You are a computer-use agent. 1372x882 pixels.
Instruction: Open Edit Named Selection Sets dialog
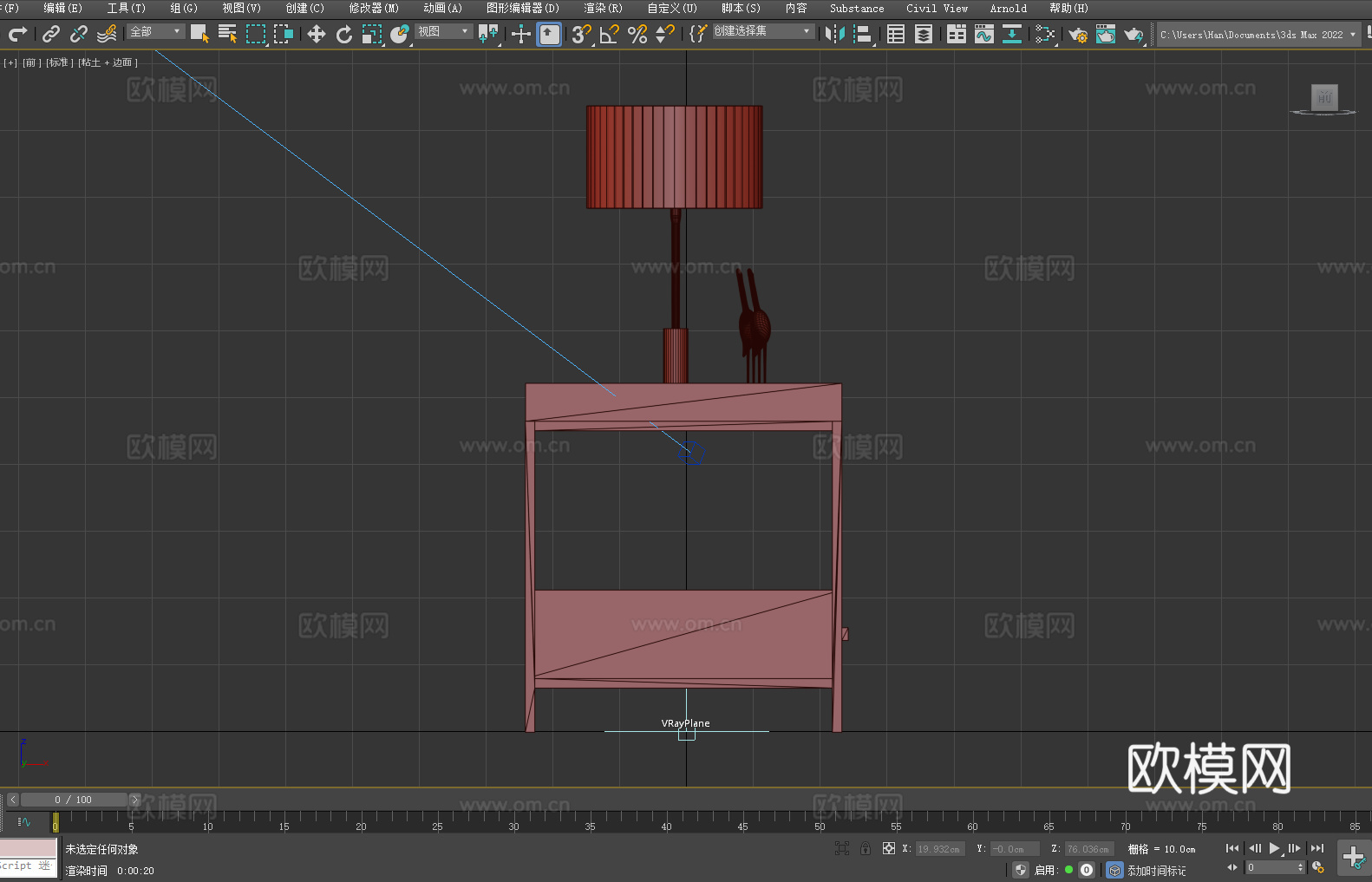pos(698,34)
